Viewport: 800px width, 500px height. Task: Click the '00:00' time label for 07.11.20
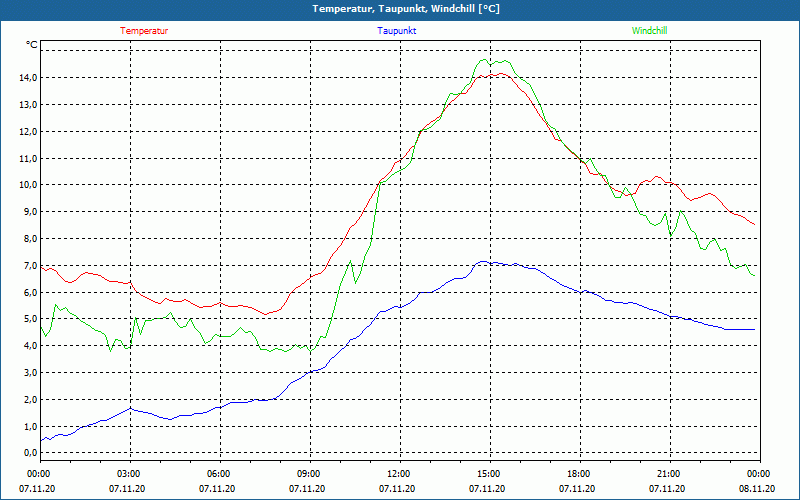click(37, 473)
